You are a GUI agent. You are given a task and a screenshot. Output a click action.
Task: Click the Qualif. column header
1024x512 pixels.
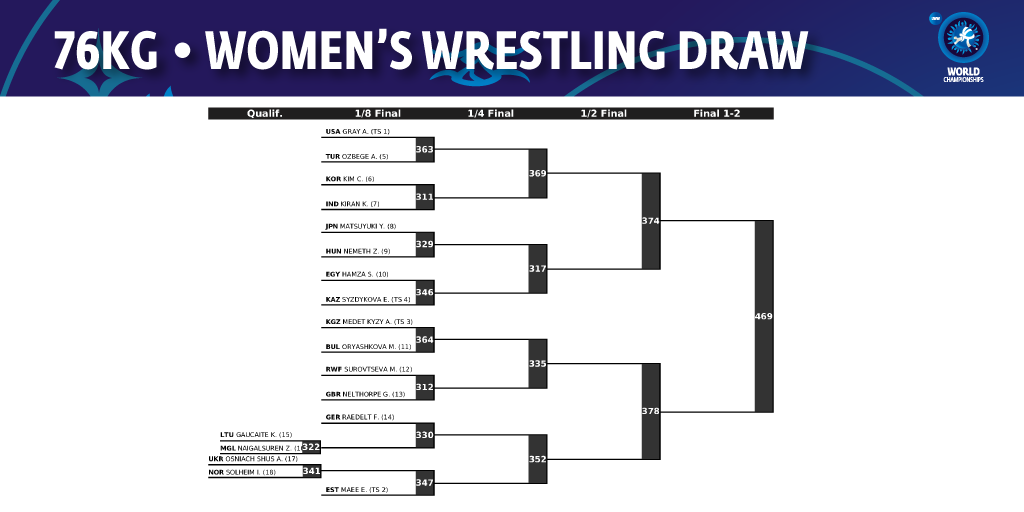(x=264, y=114)
